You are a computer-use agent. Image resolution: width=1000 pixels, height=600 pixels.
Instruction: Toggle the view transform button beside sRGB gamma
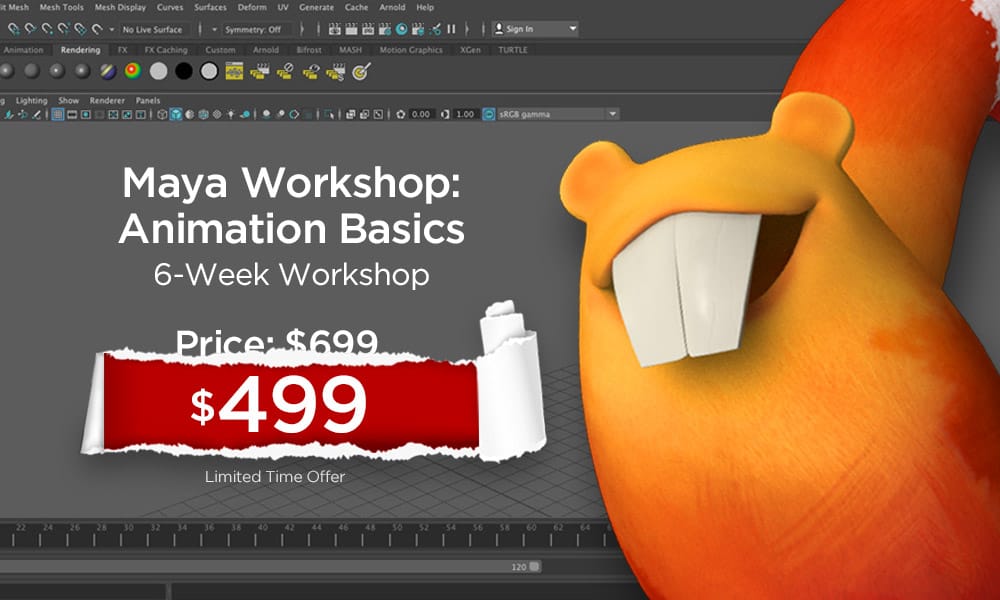489,114
